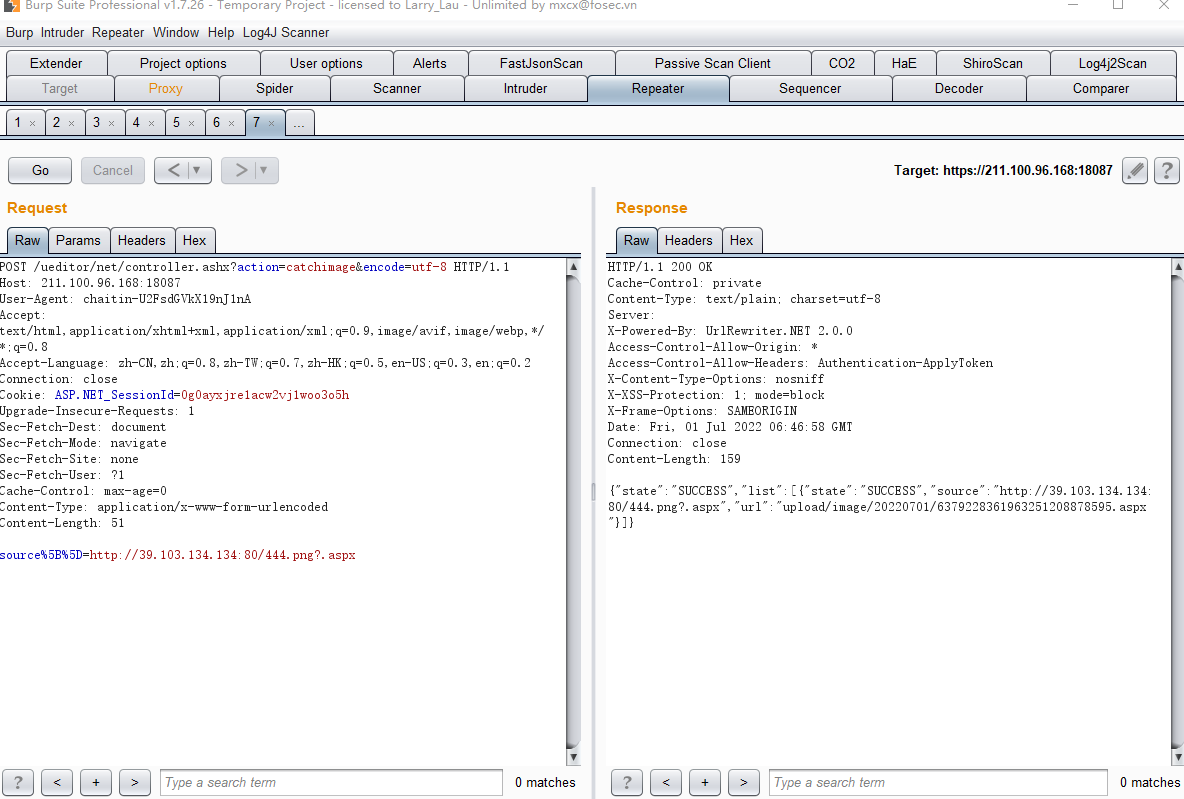Switch to the Passive Scan Client tab
Viewport: 1184px width, 799px height.
[x=713, y=63]
